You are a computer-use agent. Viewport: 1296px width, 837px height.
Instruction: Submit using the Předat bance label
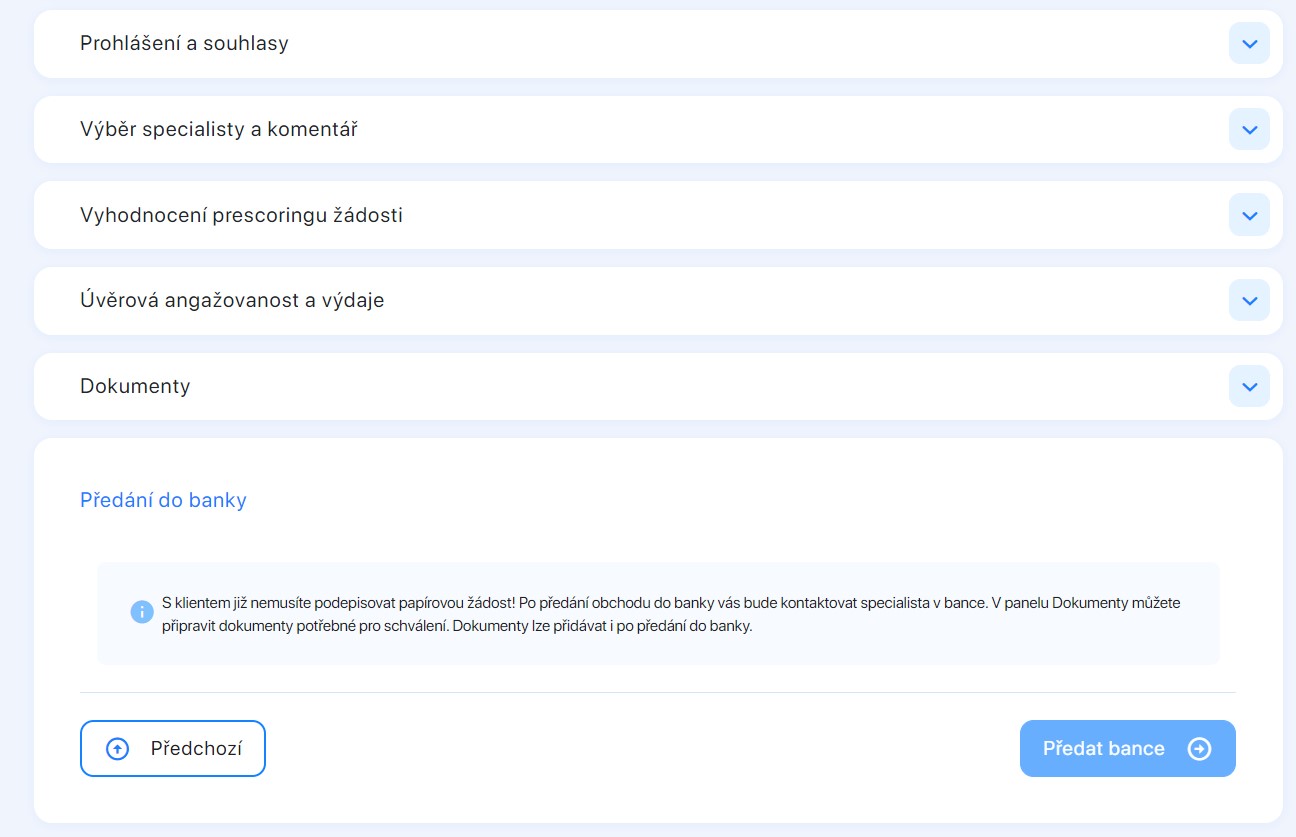(x=1103, y=749)
